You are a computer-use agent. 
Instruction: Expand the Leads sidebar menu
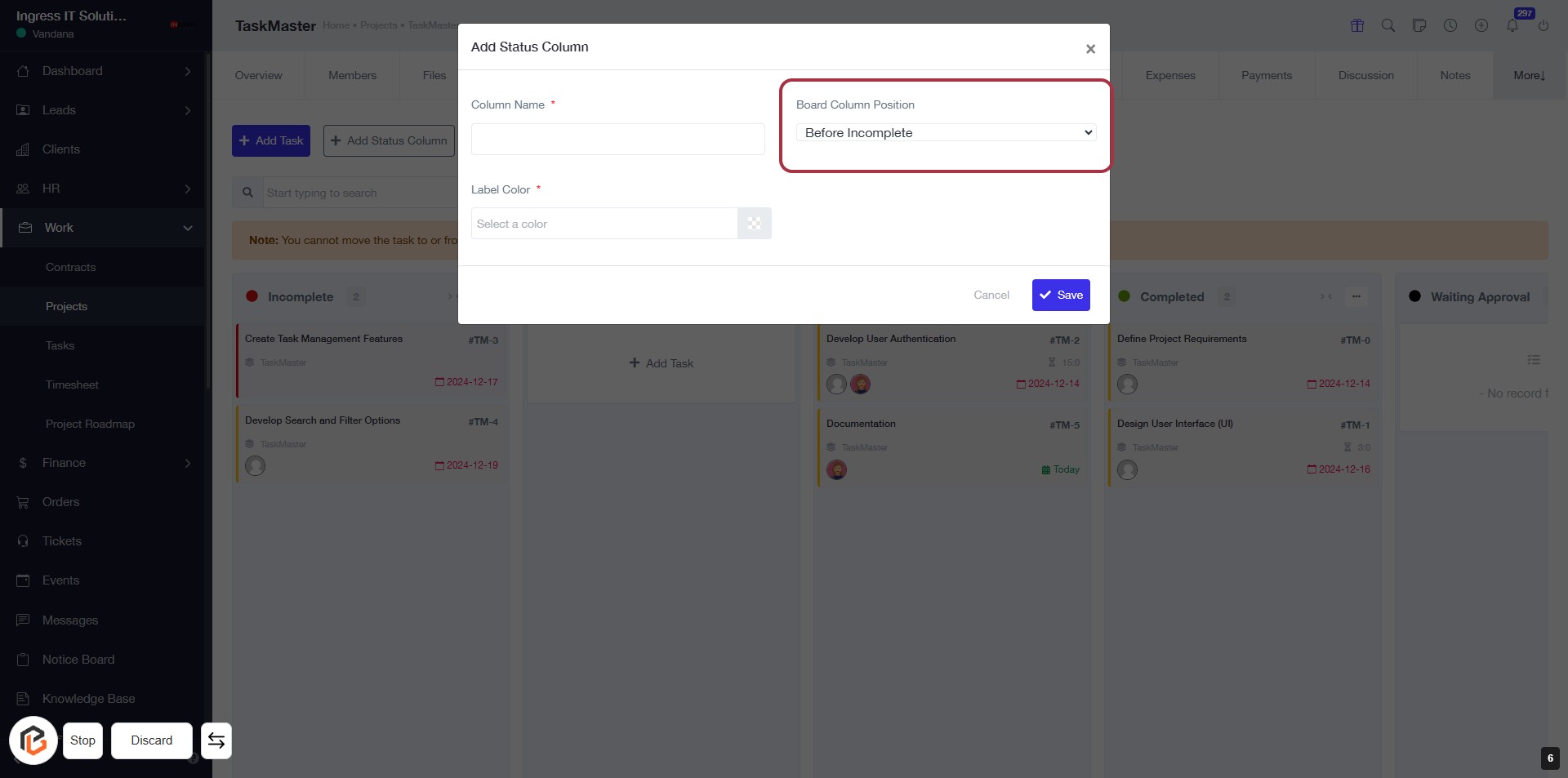click(188, 110)
